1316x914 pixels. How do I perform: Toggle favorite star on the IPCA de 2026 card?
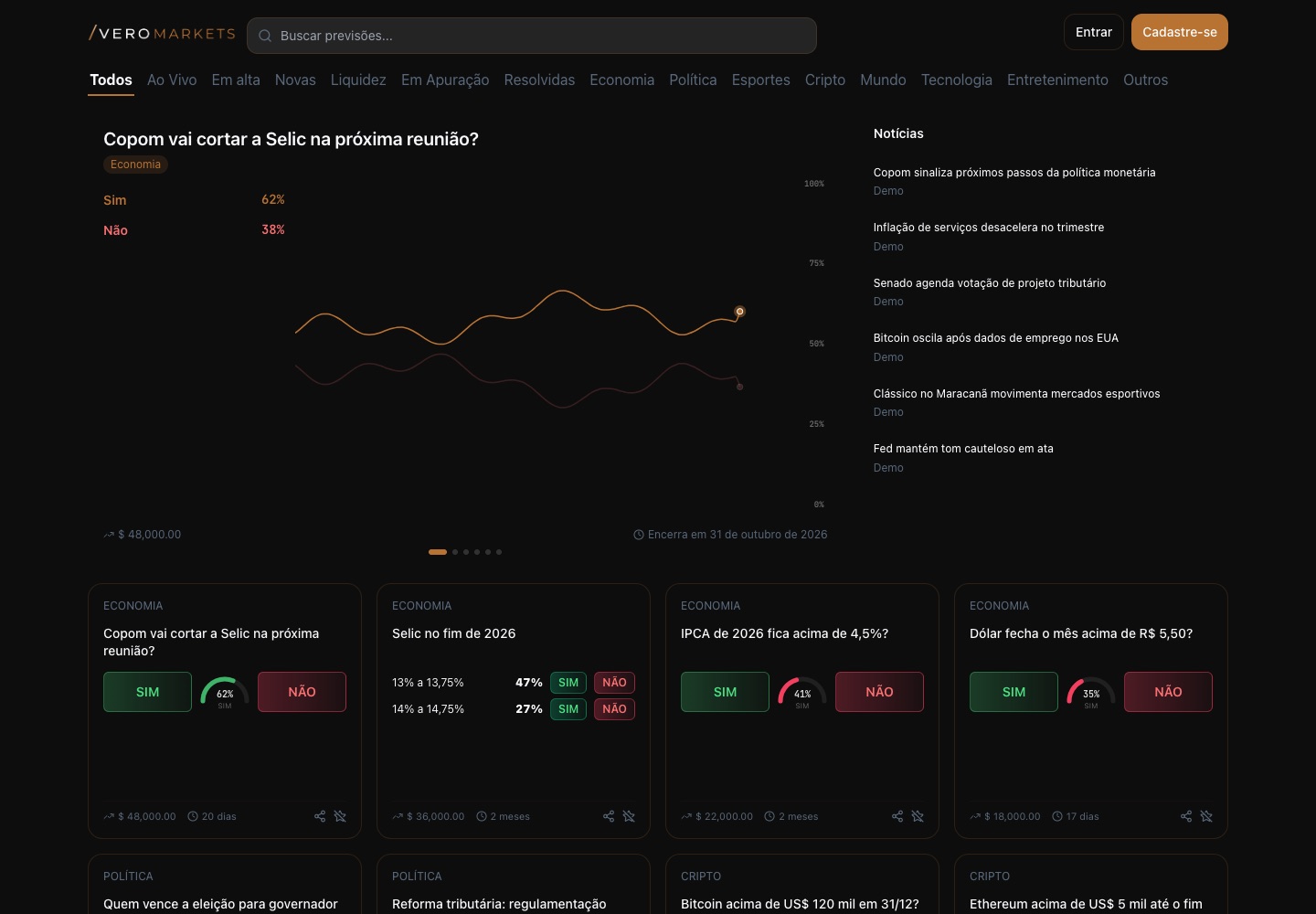click(x=918, y=816)
